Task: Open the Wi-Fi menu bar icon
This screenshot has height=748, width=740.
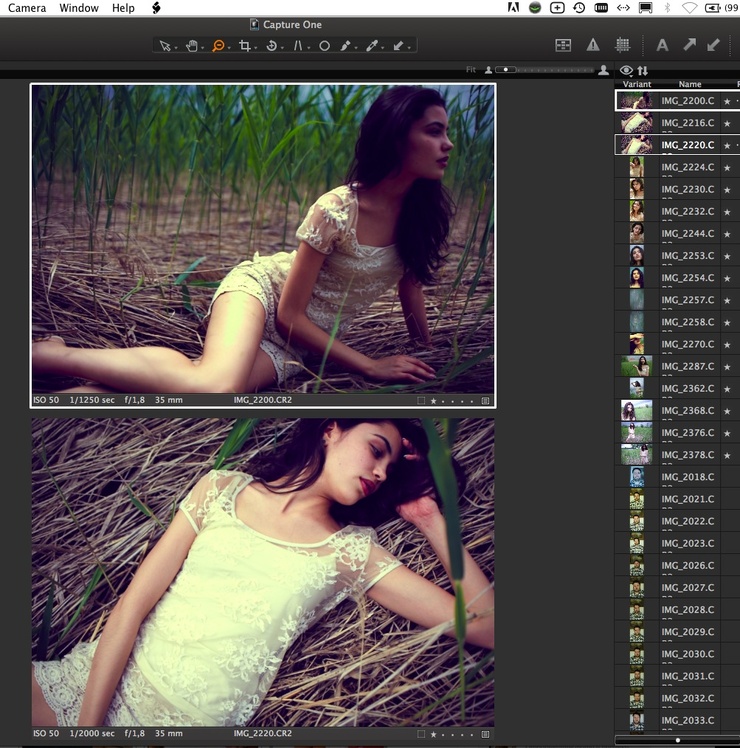Action: click(689, 8)
